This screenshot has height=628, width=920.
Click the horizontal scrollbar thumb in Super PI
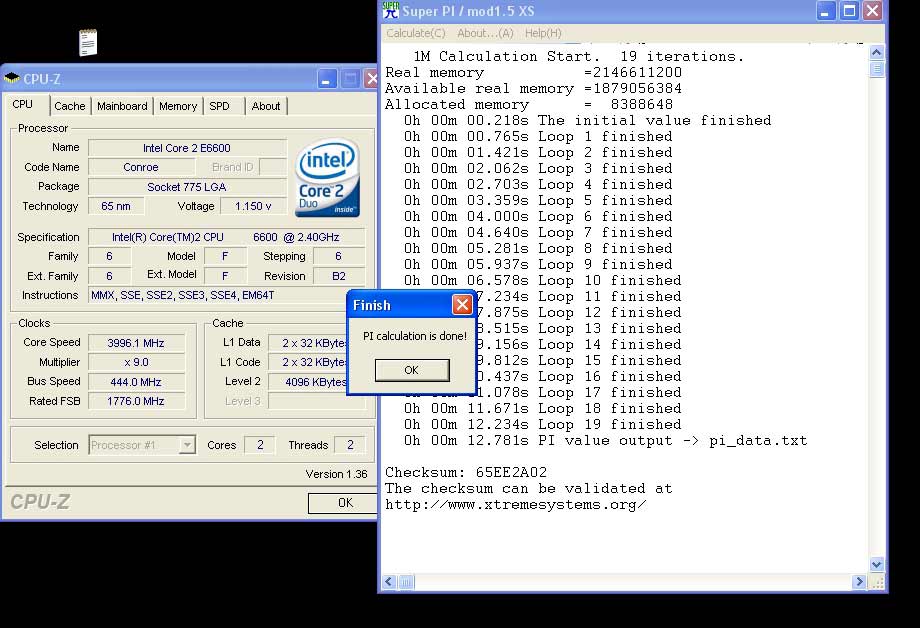406,582
